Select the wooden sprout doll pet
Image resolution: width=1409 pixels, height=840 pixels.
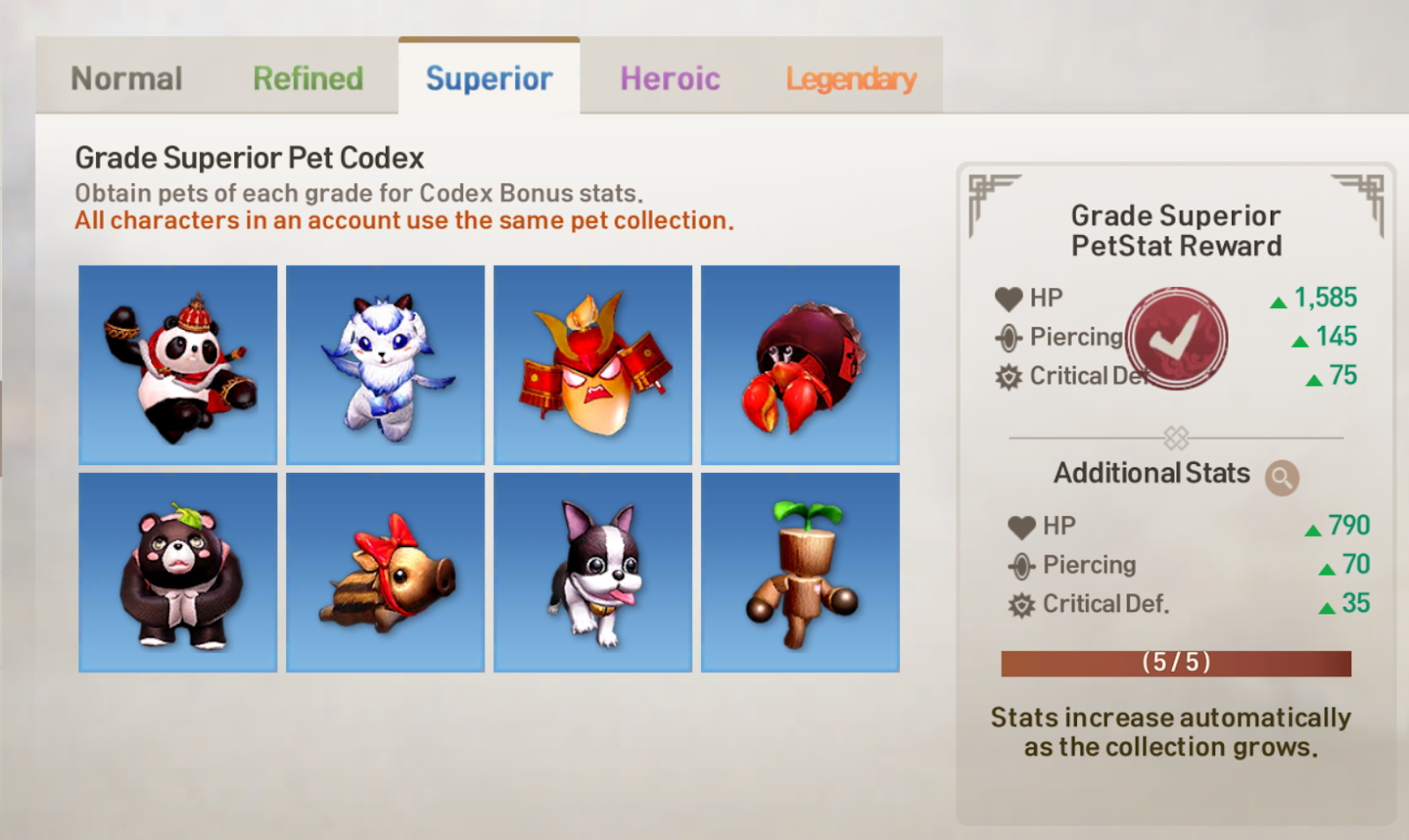click(x=800, y=572)
